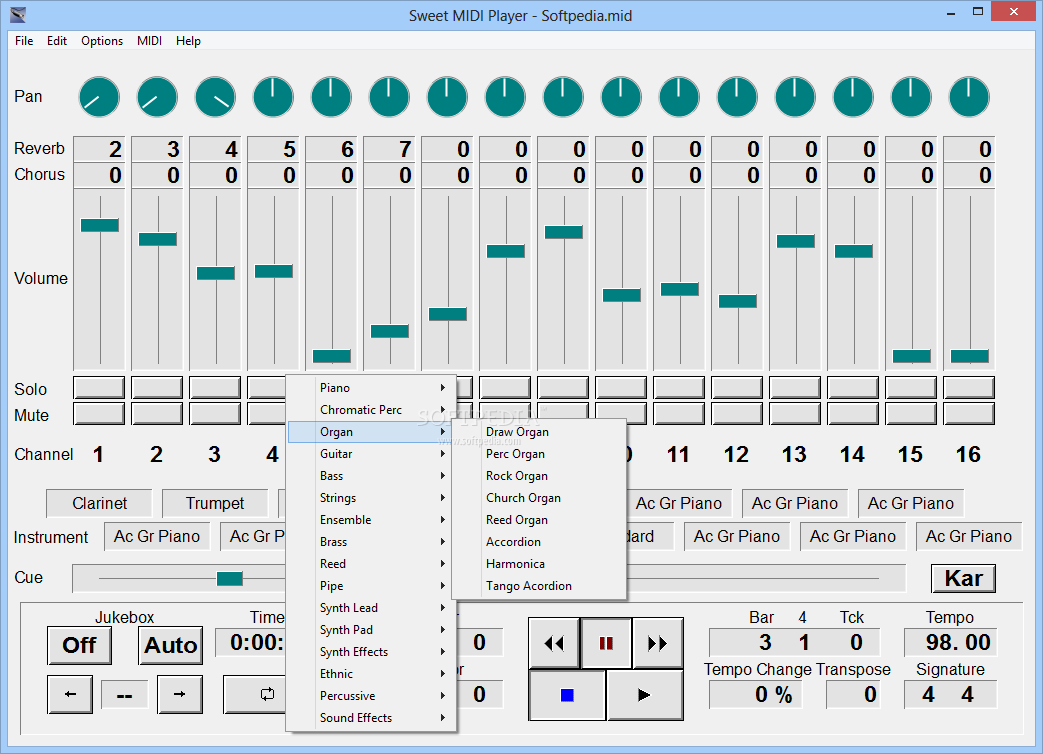Image resolution: width=1043 pixels, height=754 pixels.
Task: Click the Pan knob for channel 13
Action: click(795, 97)
